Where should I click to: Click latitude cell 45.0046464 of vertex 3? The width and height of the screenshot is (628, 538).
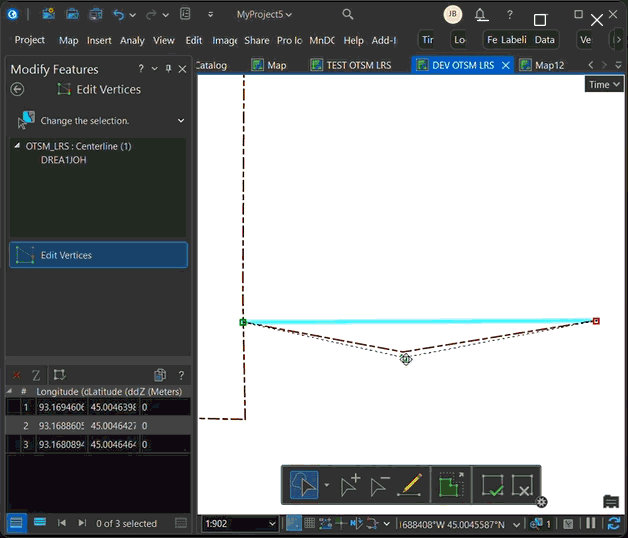[113, 445]
